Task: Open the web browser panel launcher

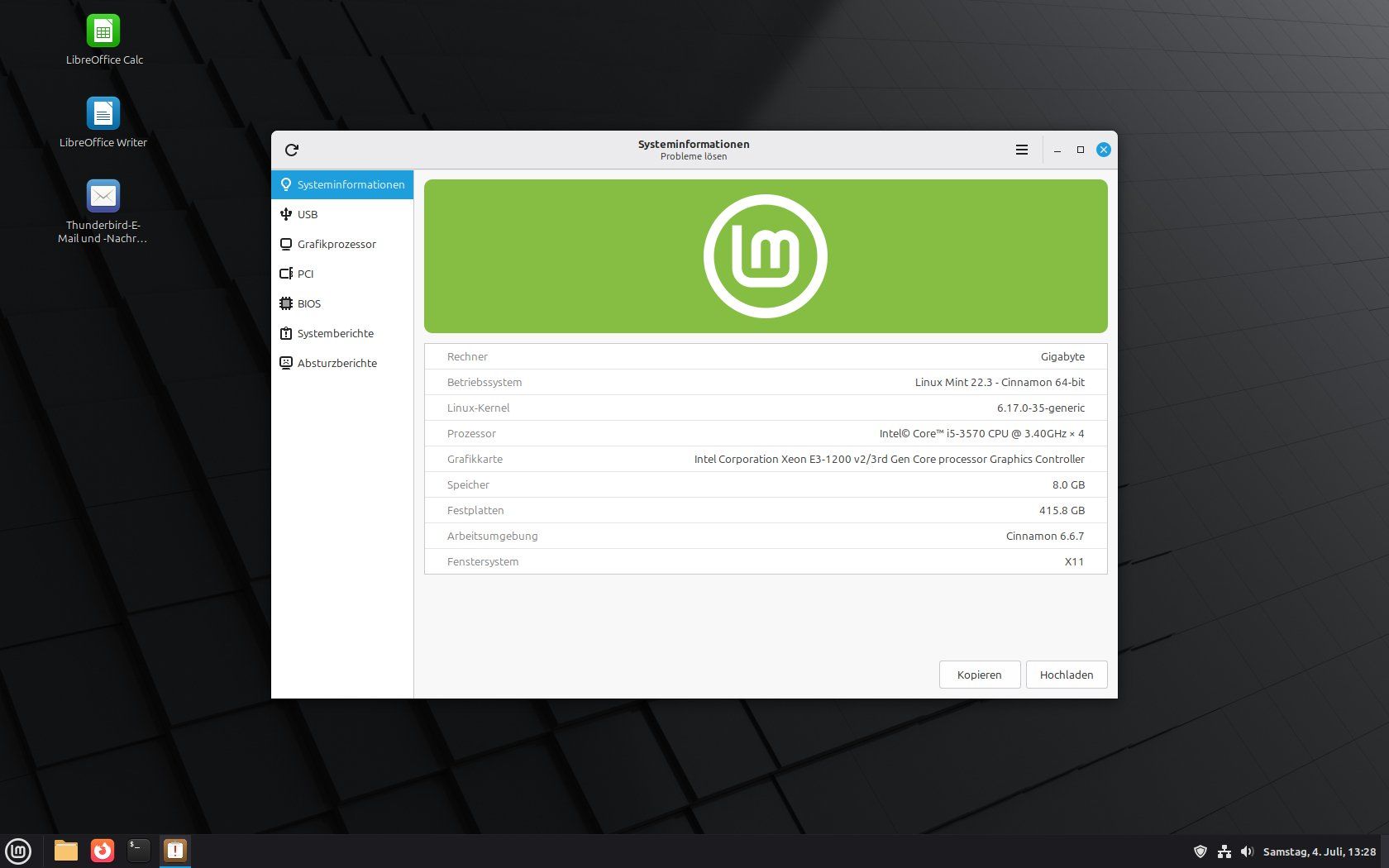Action: pos(103,851)
